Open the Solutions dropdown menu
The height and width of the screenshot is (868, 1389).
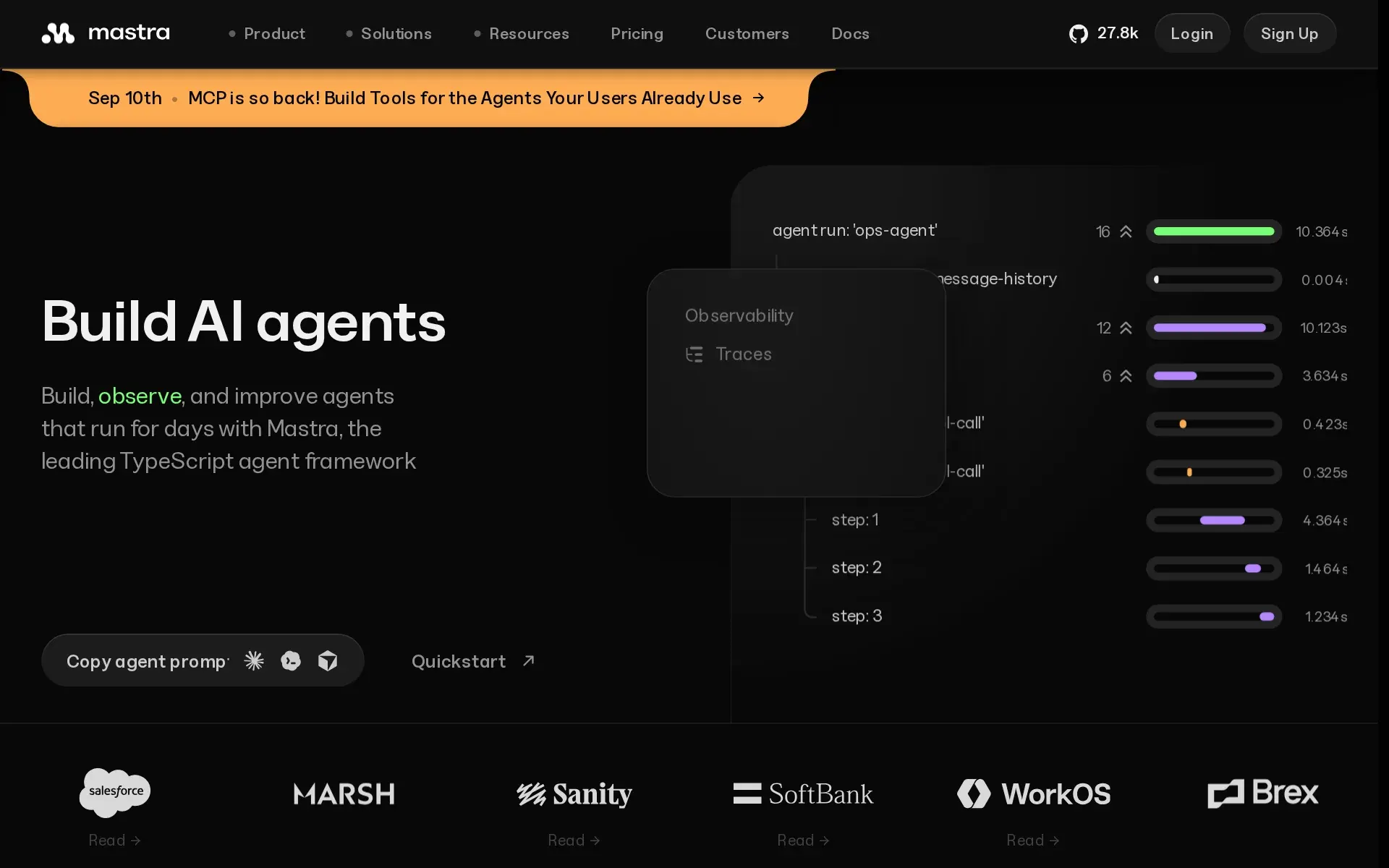pos(388,33)
